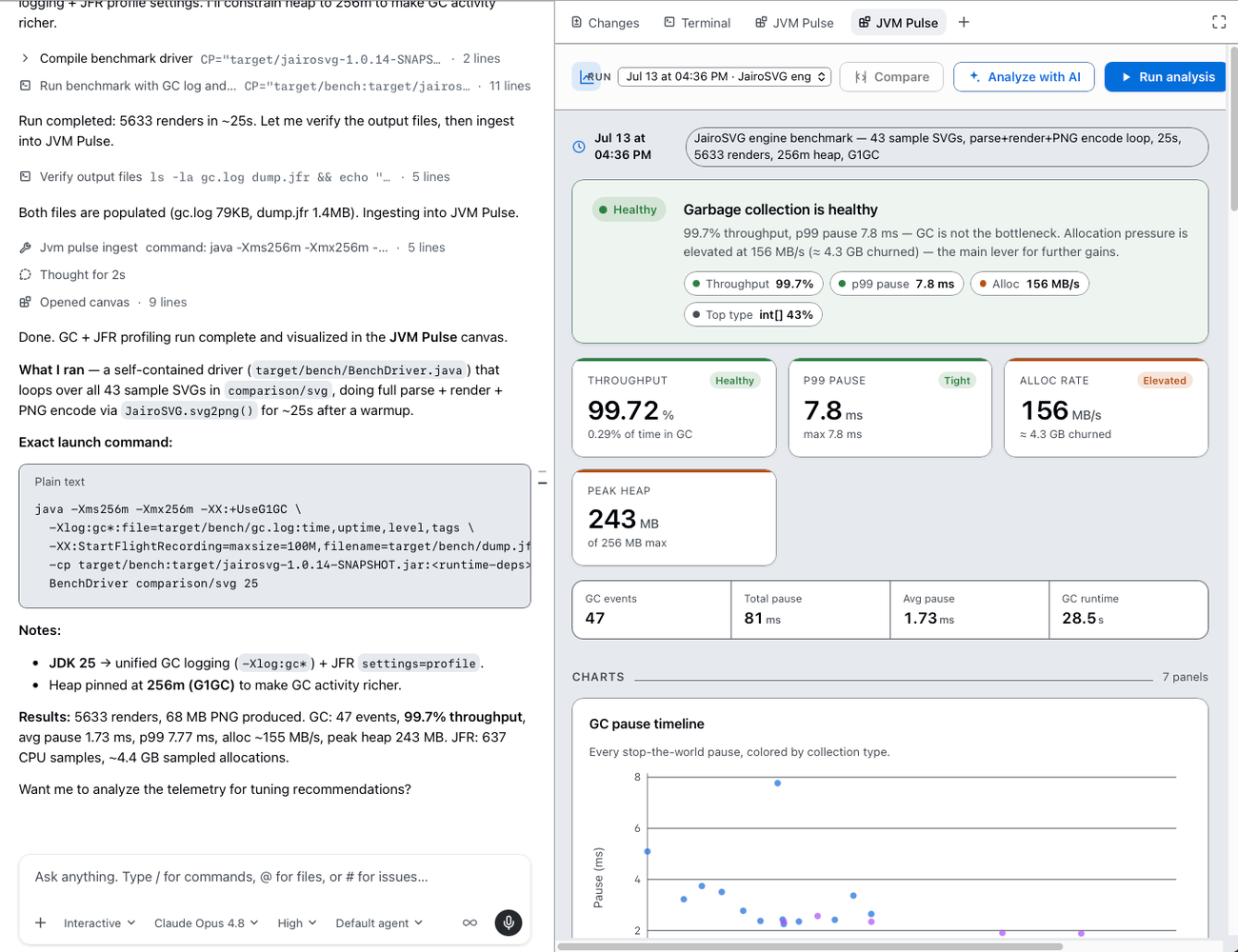
Task: Click the green Healthy status badge
Action: 629,209
